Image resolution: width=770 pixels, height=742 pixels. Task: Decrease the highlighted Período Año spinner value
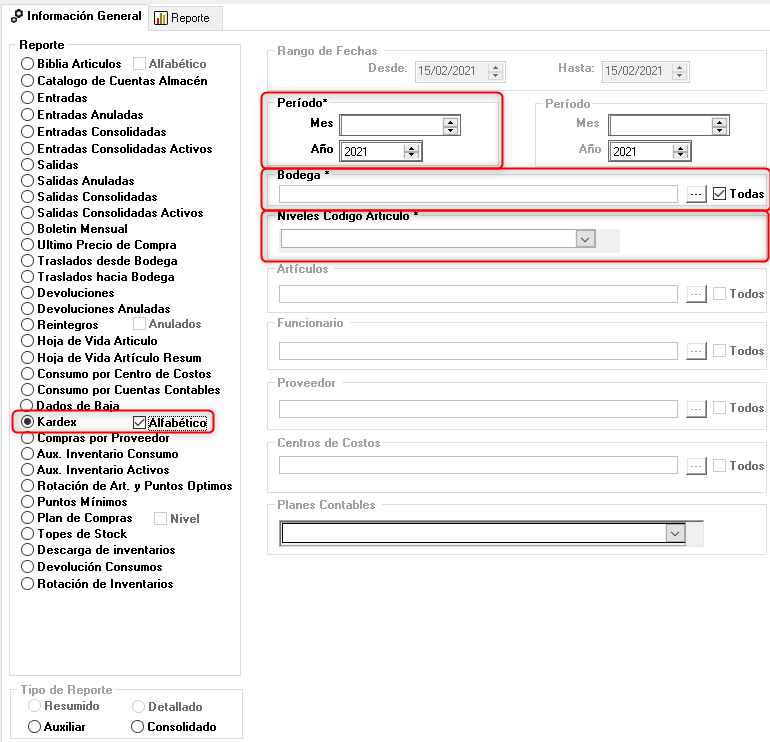click(411, 156)
